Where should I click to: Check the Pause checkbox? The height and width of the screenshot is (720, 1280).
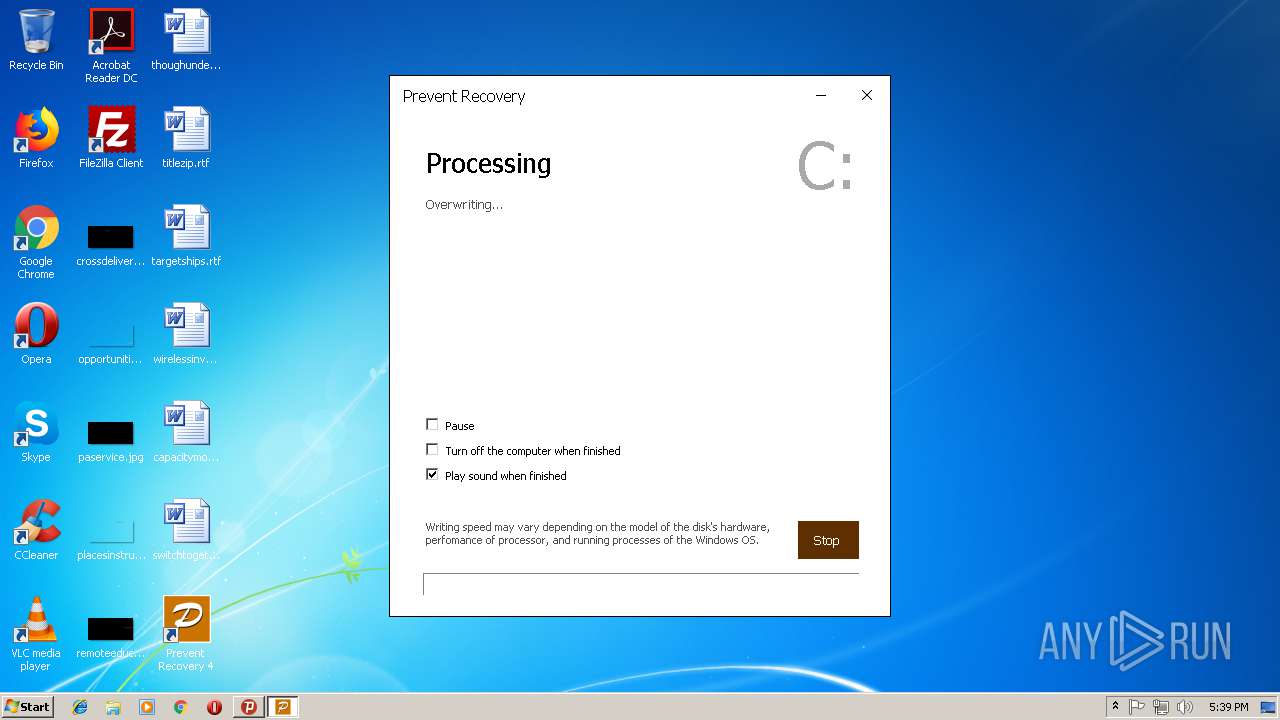click(x=432, y=424)
